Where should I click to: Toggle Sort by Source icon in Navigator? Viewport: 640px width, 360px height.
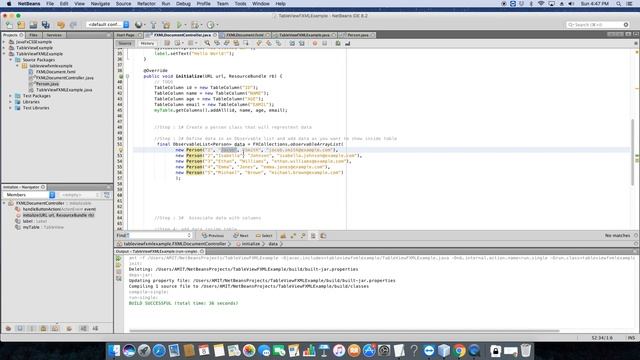point(95,328)
